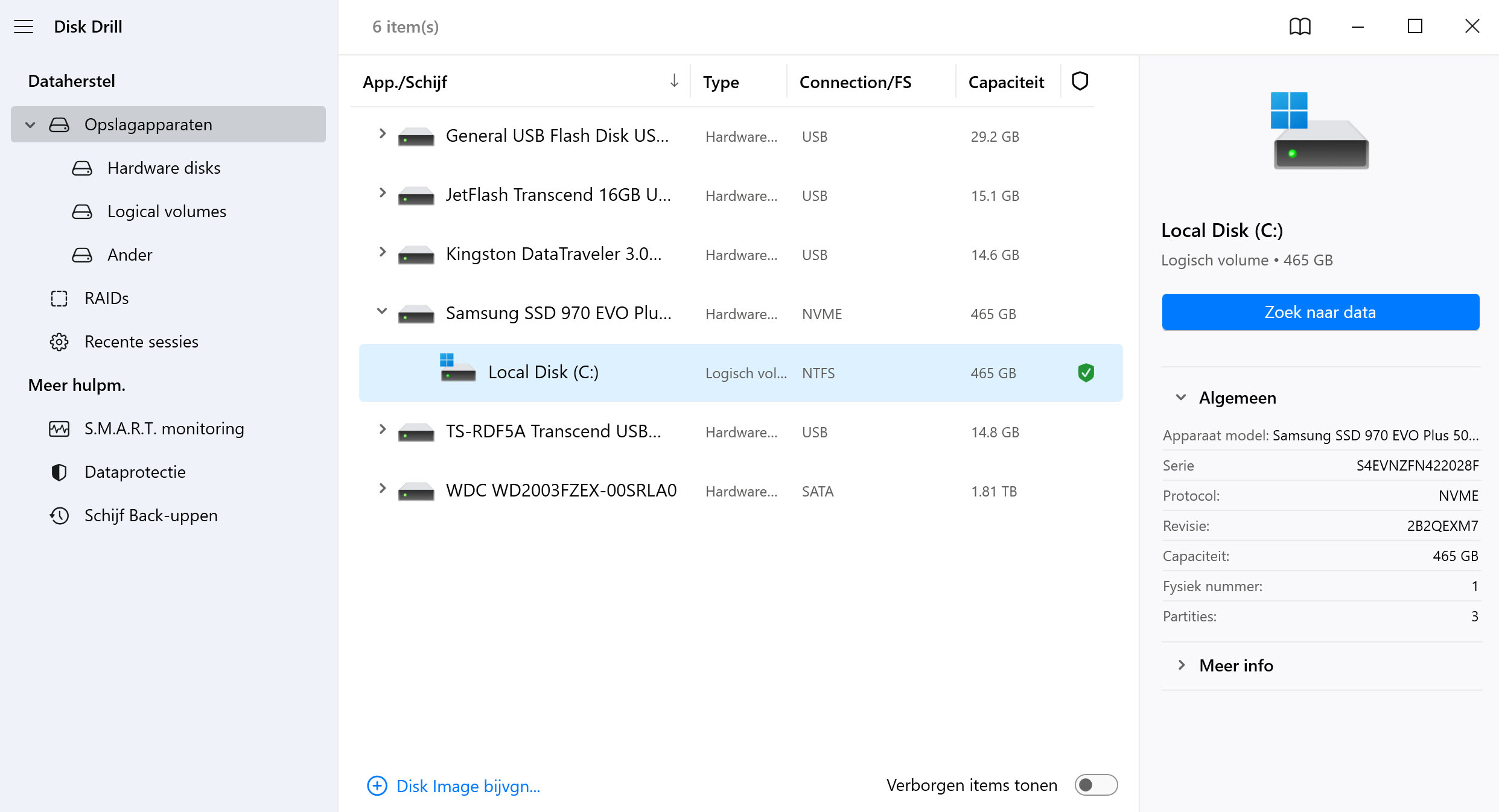Select Ander in the sidebar
Viewport: 1499px width, 812px height.
tap(130, 255)
